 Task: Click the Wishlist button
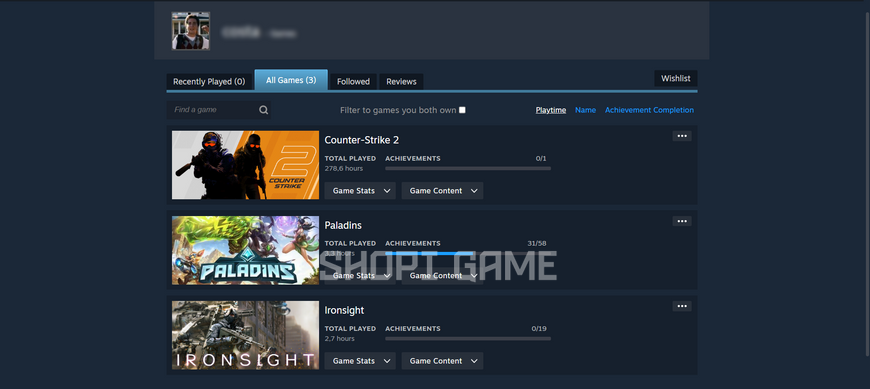[676, 78]
